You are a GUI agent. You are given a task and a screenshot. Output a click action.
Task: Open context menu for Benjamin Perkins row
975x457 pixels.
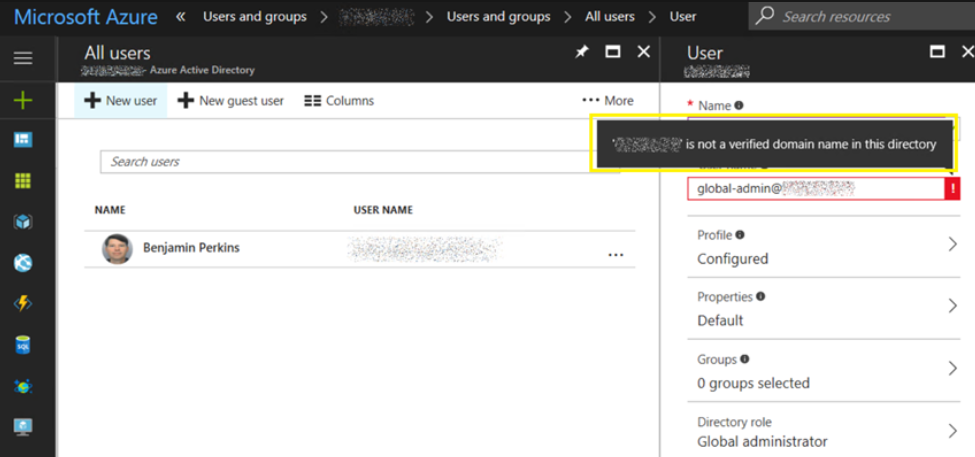pos(616,255)
